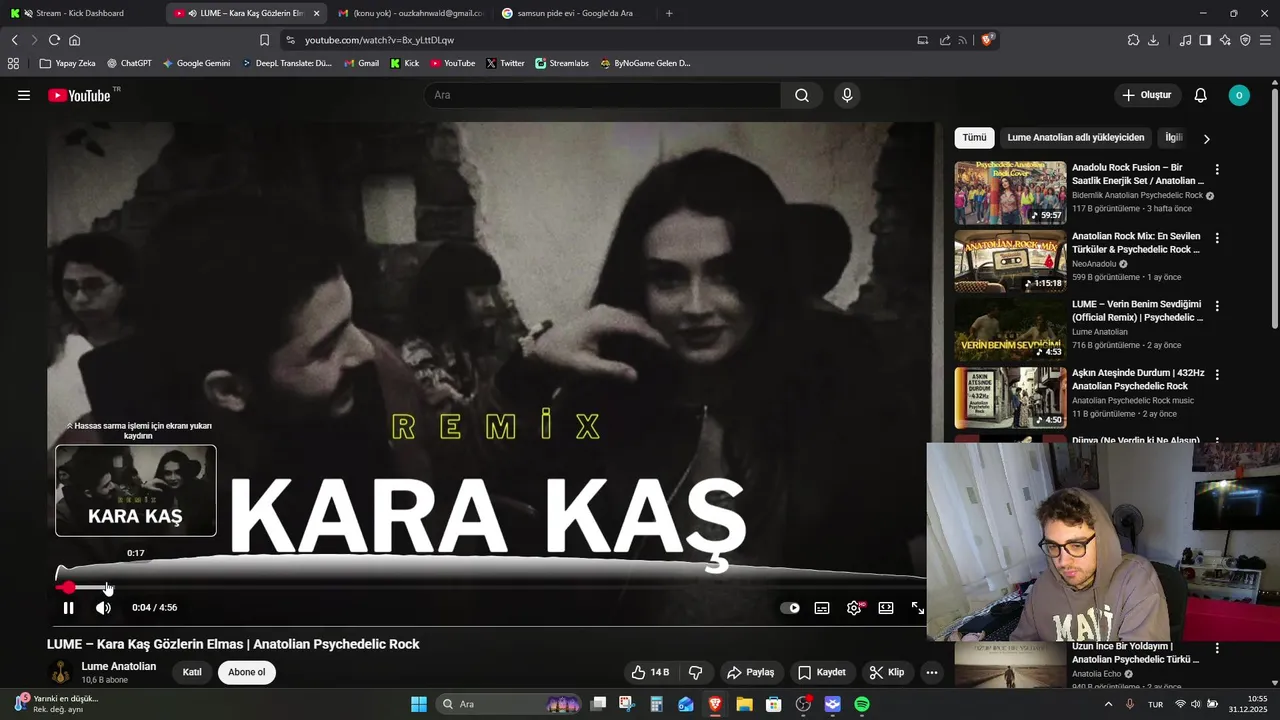Open 'Aşkın Ateşinde Durdum | 432Hz' title link
The image size is (1280, 720).
1138,379
